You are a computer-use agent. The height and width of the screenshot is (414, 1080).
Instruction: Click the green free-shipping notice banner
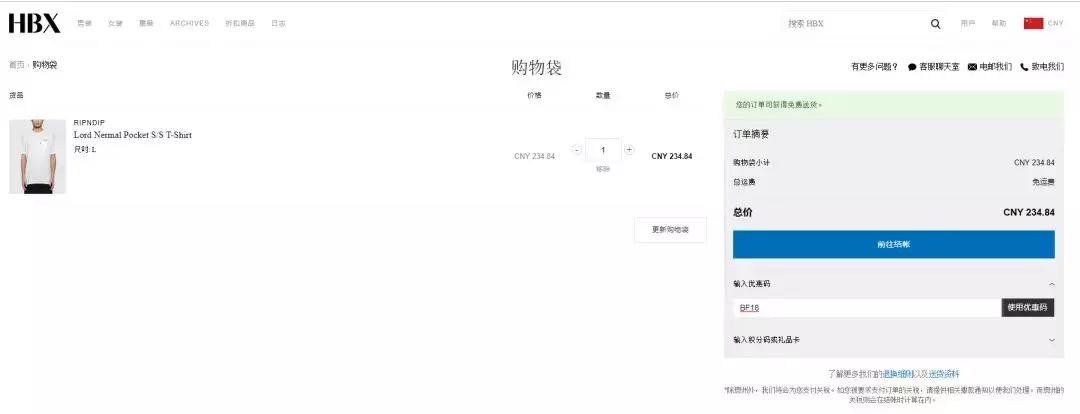893,105
